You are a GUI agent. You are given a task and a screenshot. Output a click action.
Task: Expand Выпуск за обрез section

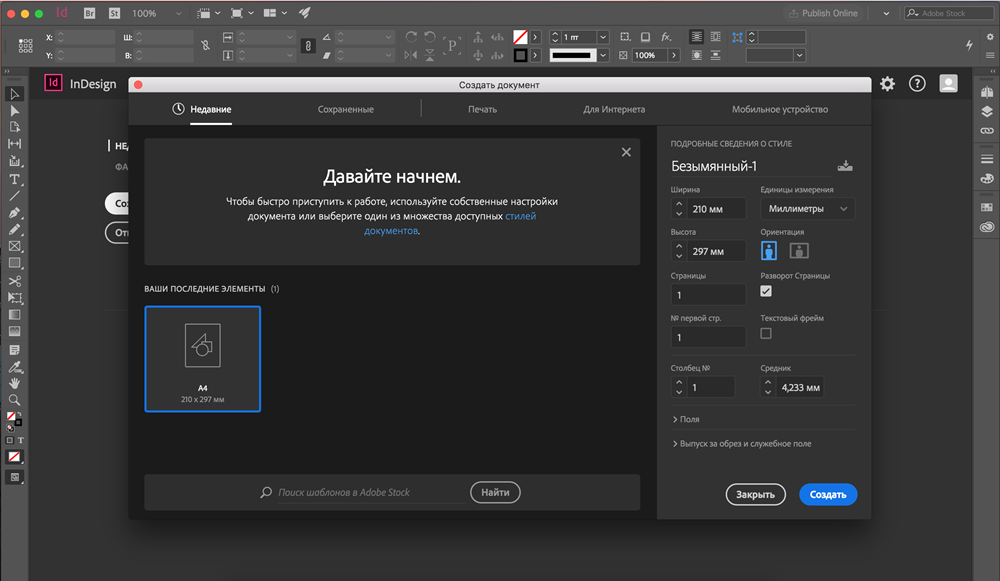click(x=742, y=443)
